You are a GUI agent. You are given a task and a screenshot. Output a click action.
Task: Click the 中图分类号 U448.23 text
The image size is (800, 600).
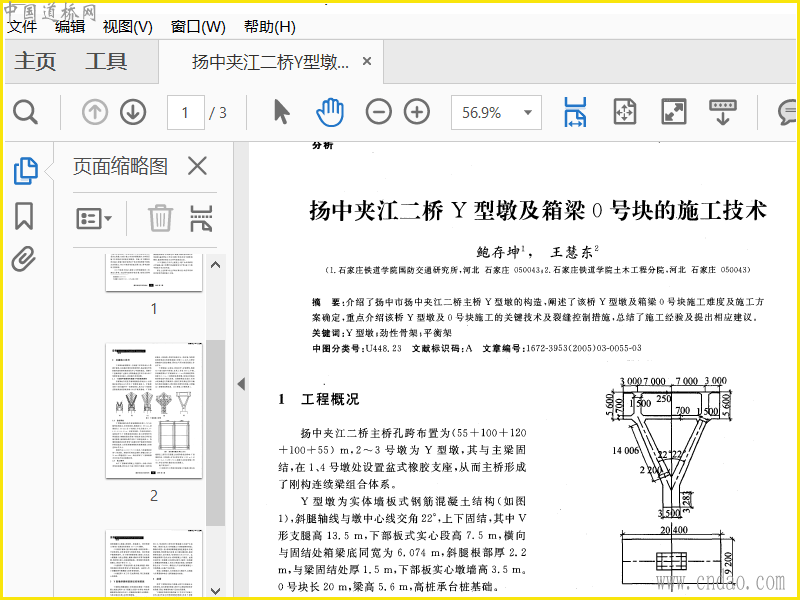point(357,348)
